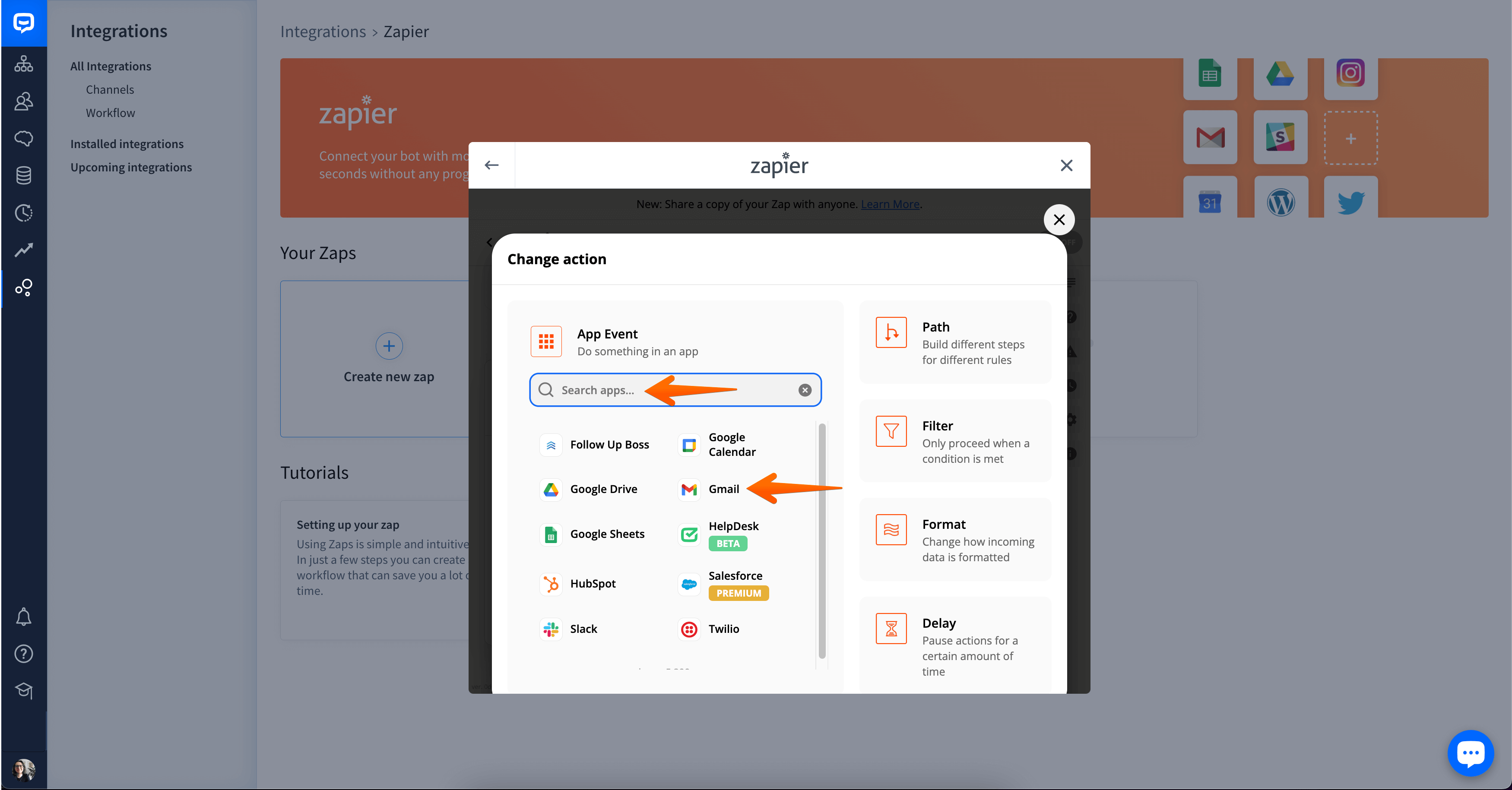Choose HubSpot app
1512x790 pixels.
(578, 583)
